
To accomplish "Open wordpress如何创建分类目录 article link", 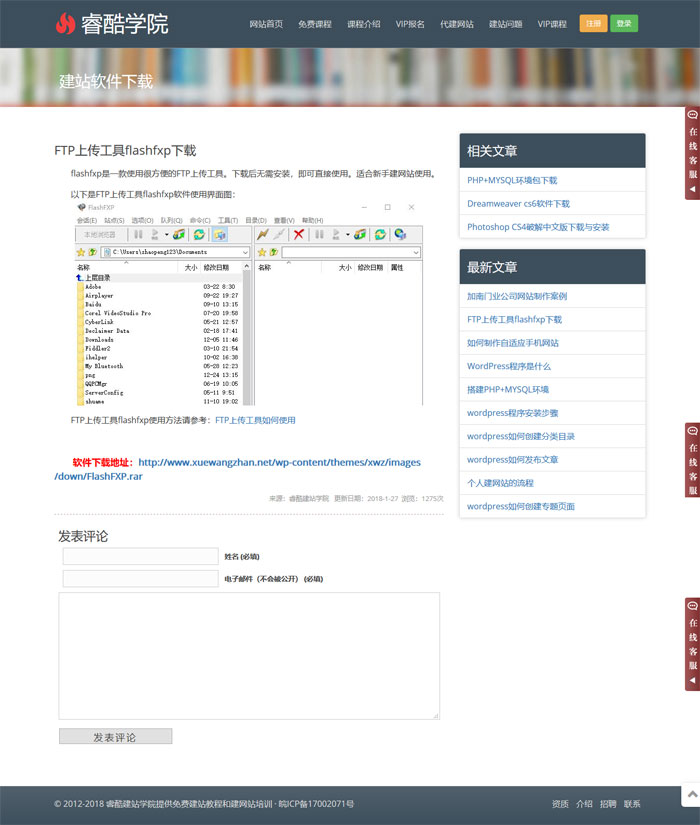I will point(521,436).
